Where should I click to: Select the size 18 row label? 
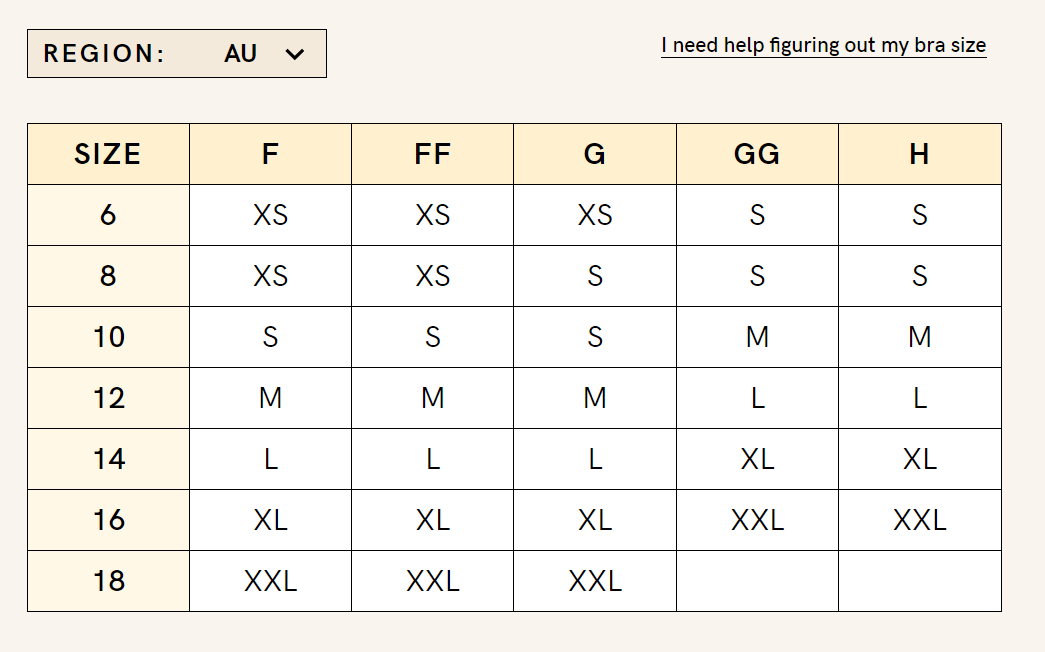tap(108, 581)
